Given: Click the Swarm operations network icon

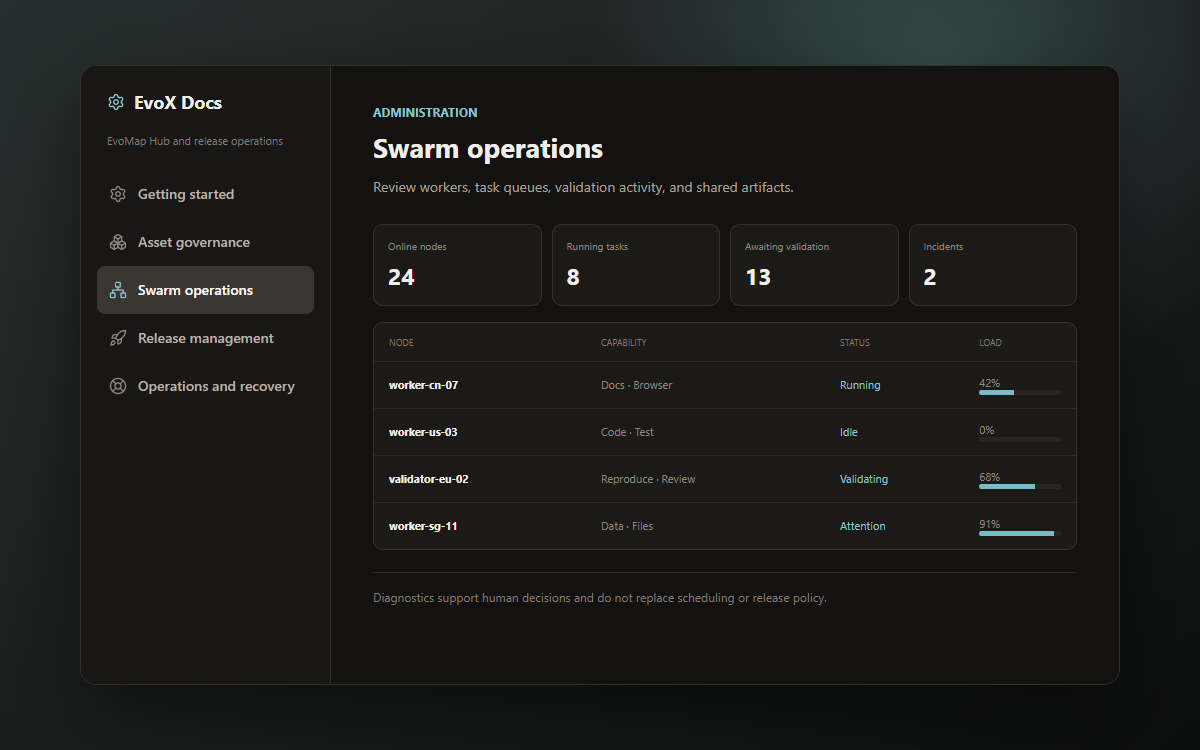Looking at the screenshot, I should click(118, 290).
